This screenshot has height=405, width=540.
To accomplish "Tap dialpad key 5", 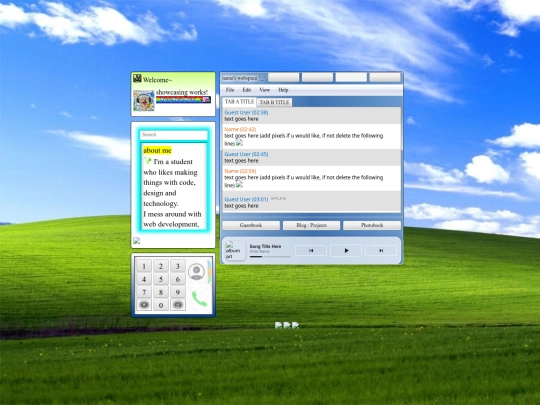I will pyautogui.click(x=161, y=279).
